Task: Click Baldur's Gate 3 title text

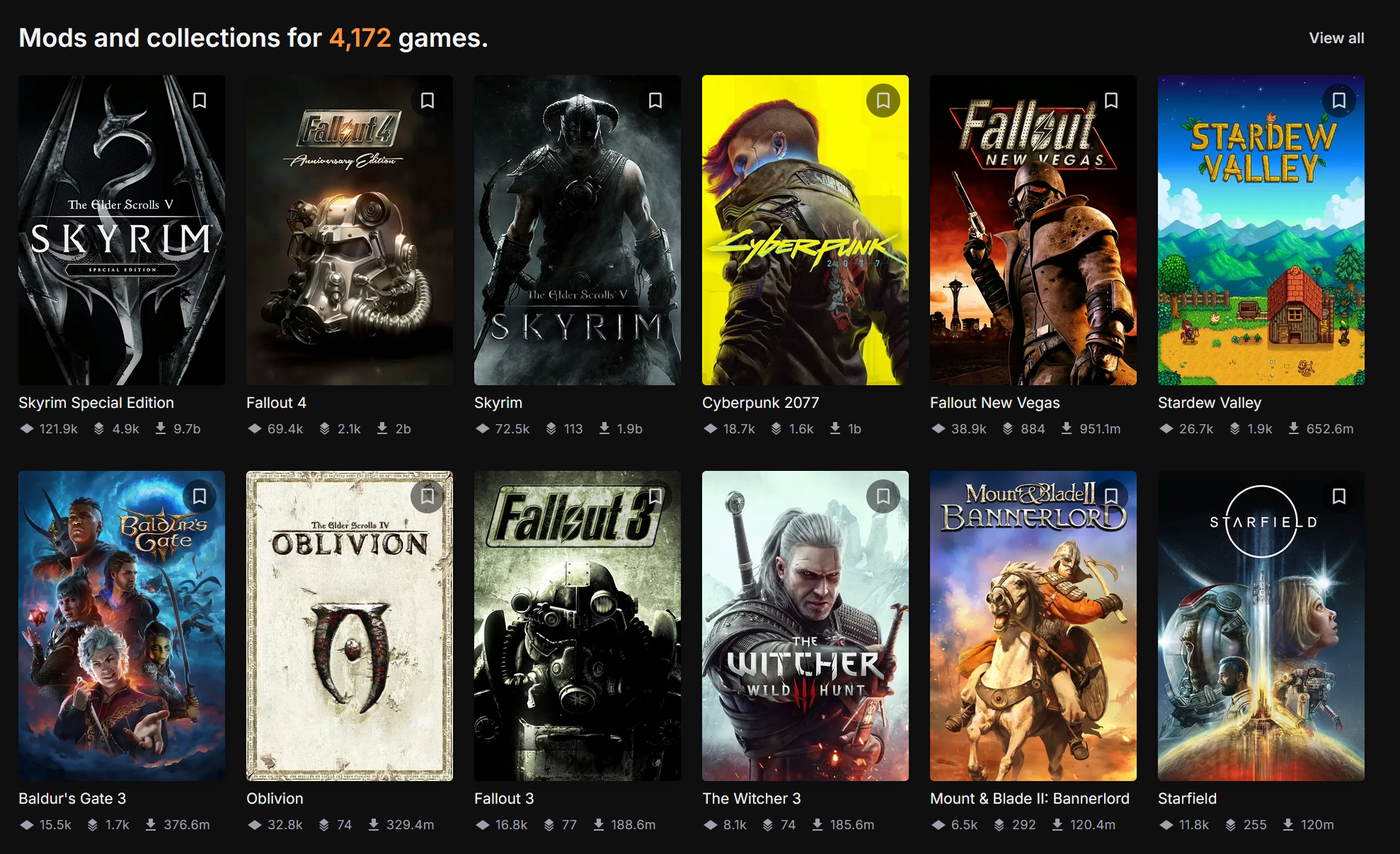Action: [72, 799]
